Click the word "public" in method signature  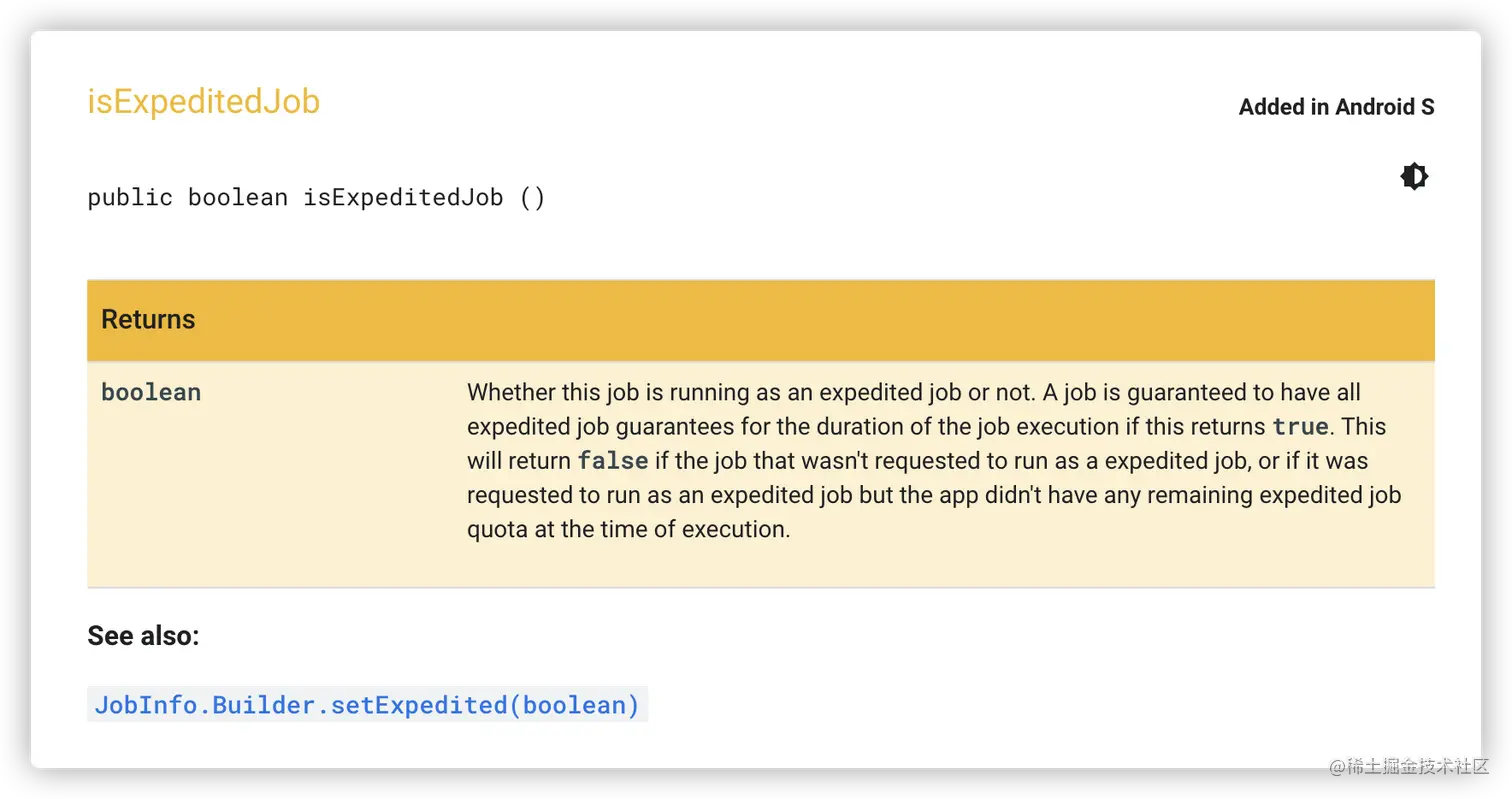(x=130, y=197)
